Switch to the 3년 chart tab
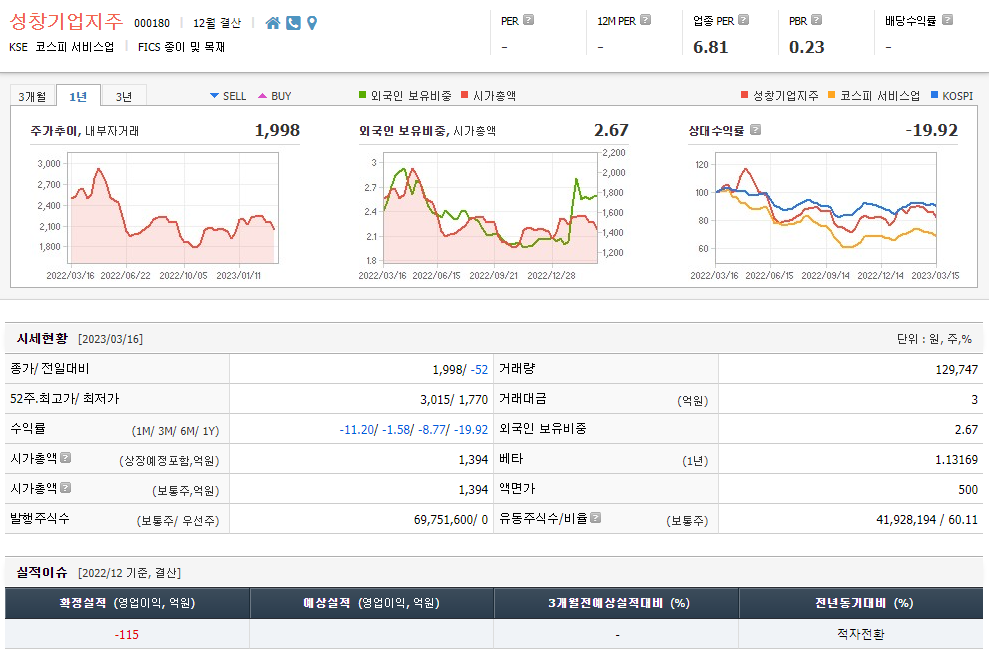 point(124,96)
